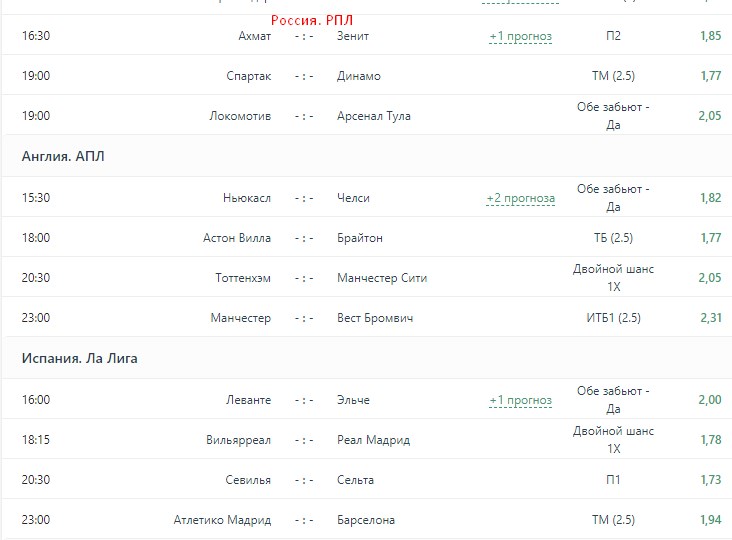Select the Испания. Ла Лига league header
Viewport: 732px width, 540px height.
coord(79,358)
